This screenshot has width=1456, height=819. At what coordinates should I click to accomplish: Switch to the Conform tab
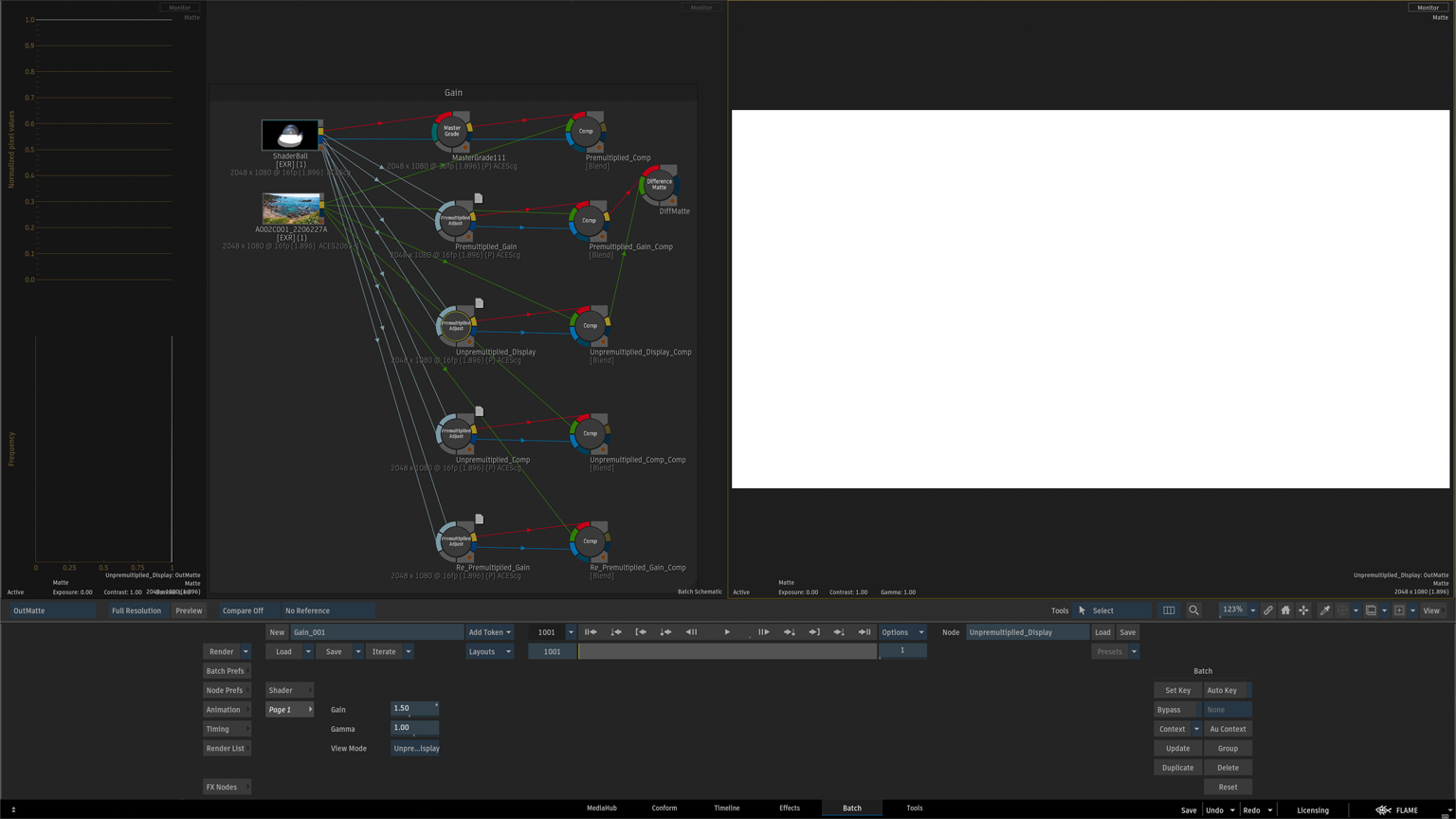pos(664,809)
